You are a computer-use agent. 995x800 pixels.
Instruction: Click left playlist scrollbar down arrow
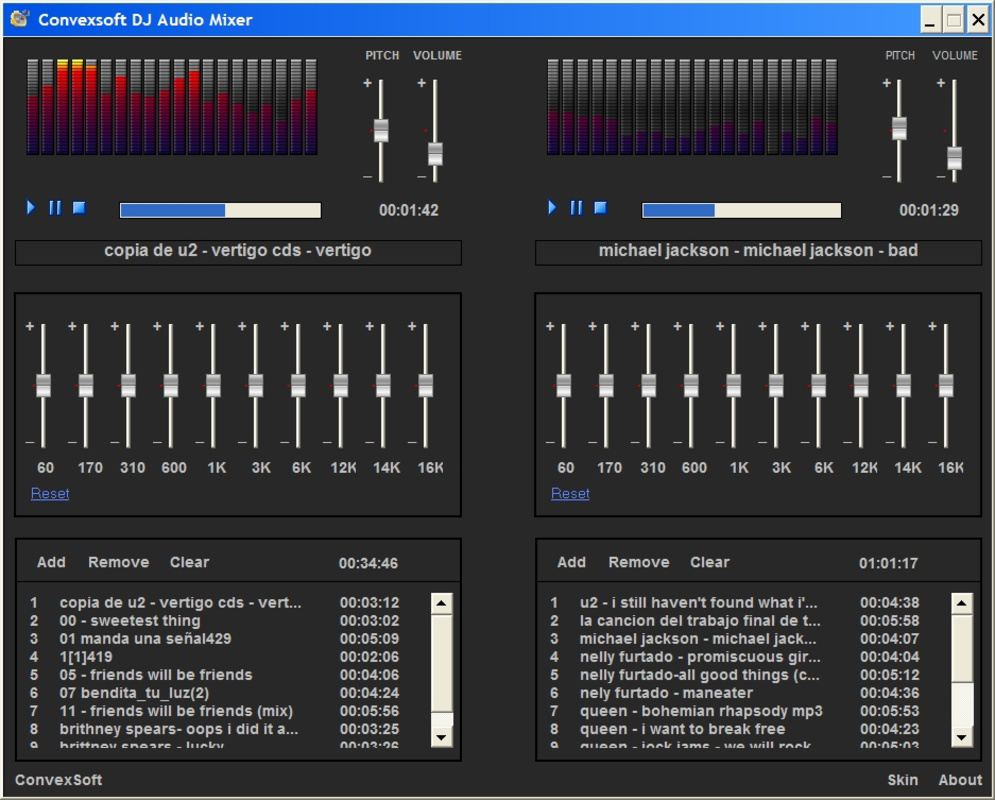click(x=442, y=737)
